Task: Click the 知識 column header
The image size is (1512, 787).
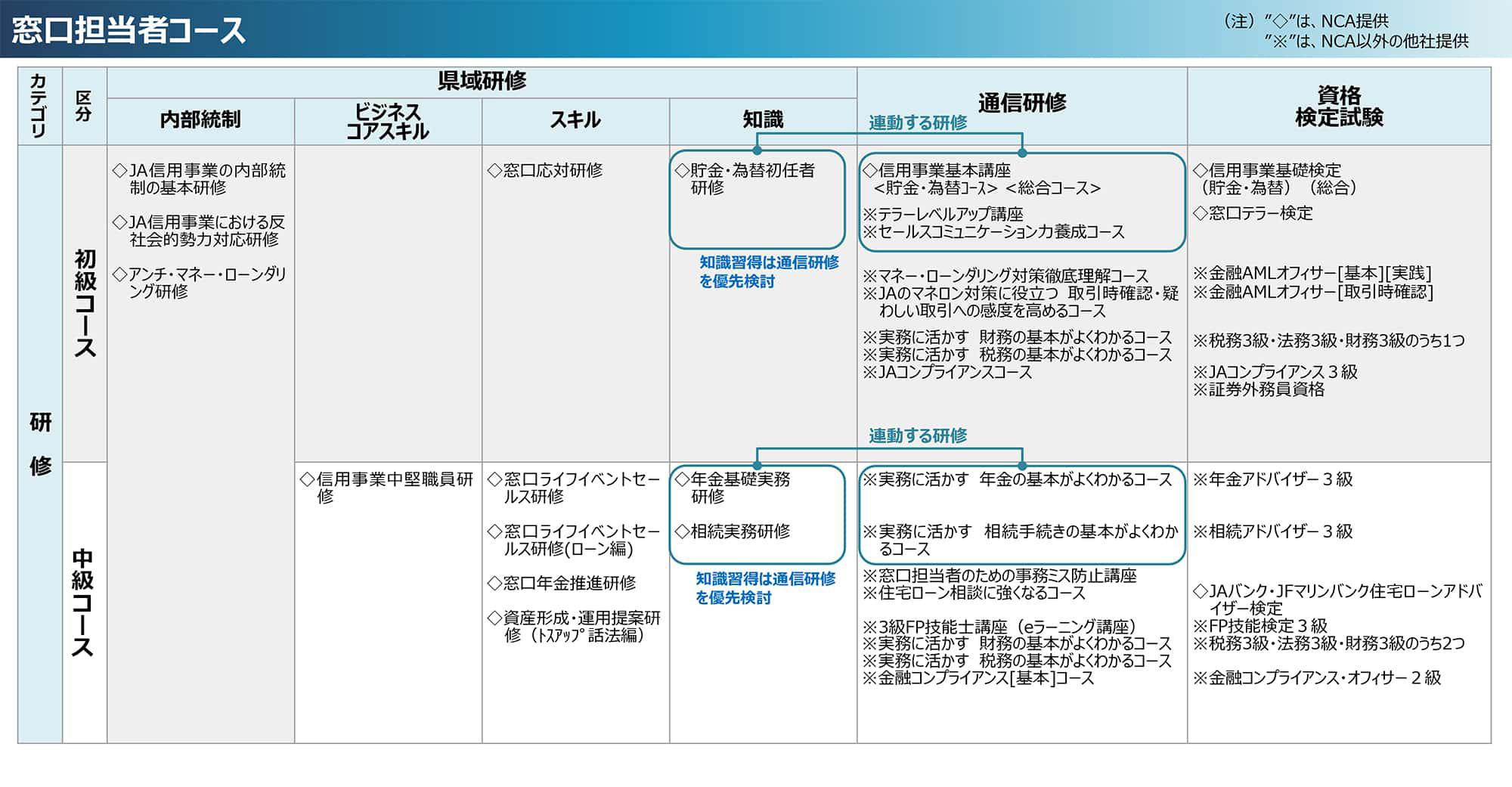Action: point(763,119)
